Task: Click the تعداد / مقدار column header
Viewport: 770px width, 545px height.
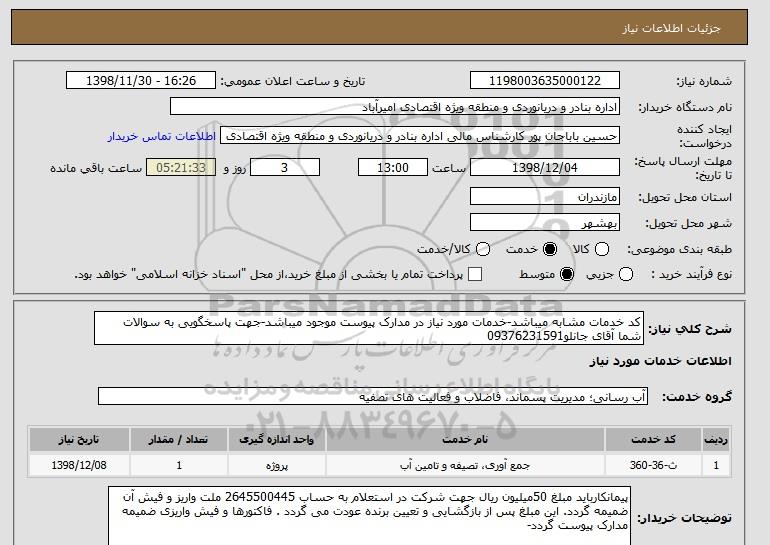Action: [x=179, y=439]
